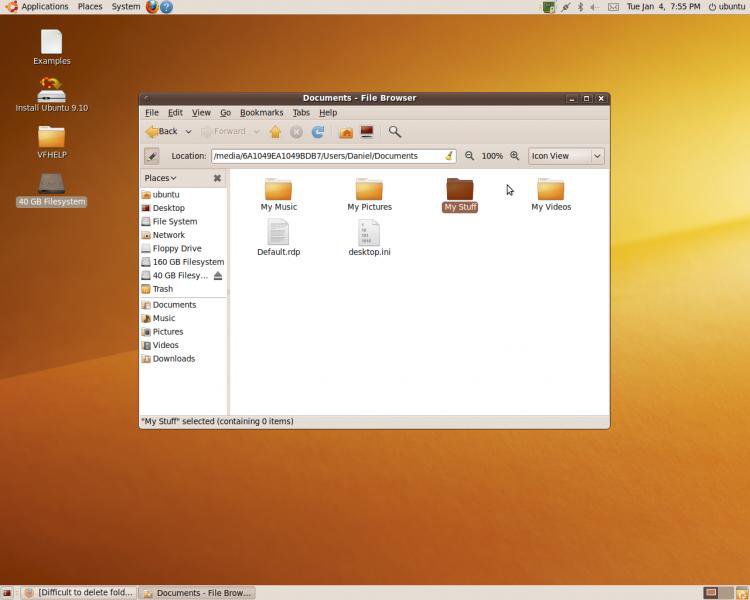Go back using the Back arrow button
The image size is (750, 600).
click(161, 131)
